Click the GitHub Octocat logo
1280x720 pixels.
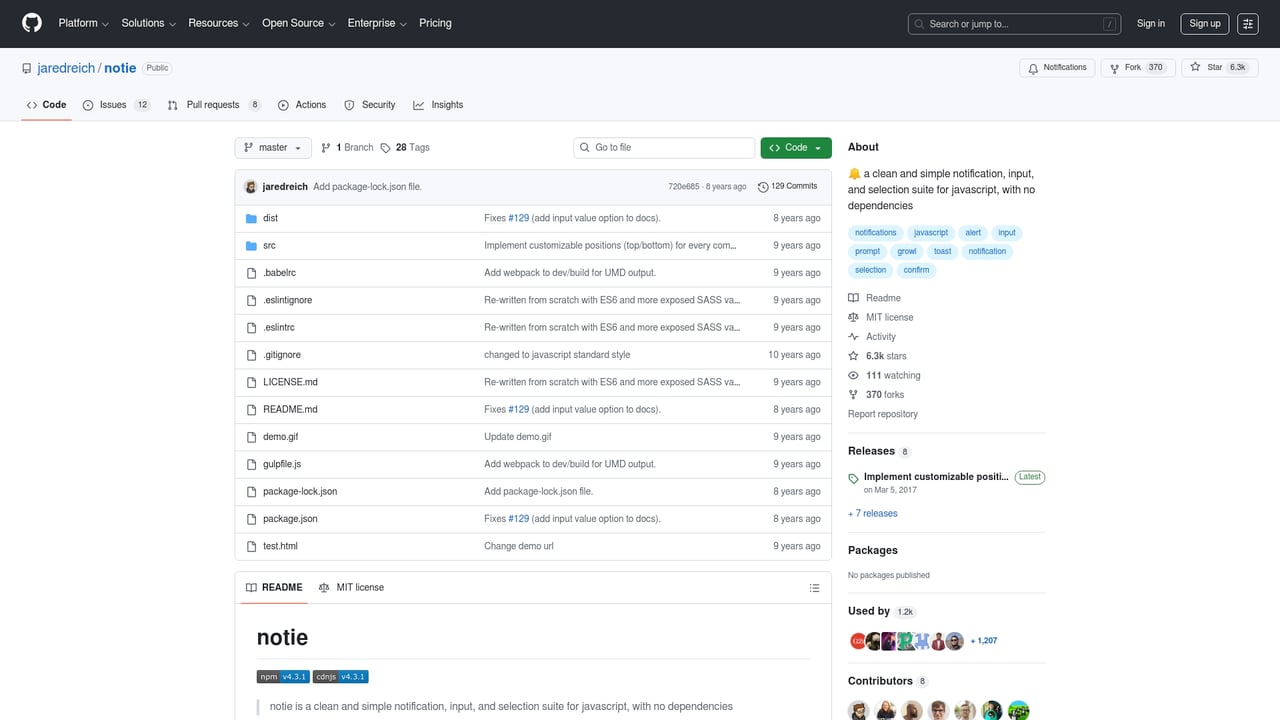(31, 23)
